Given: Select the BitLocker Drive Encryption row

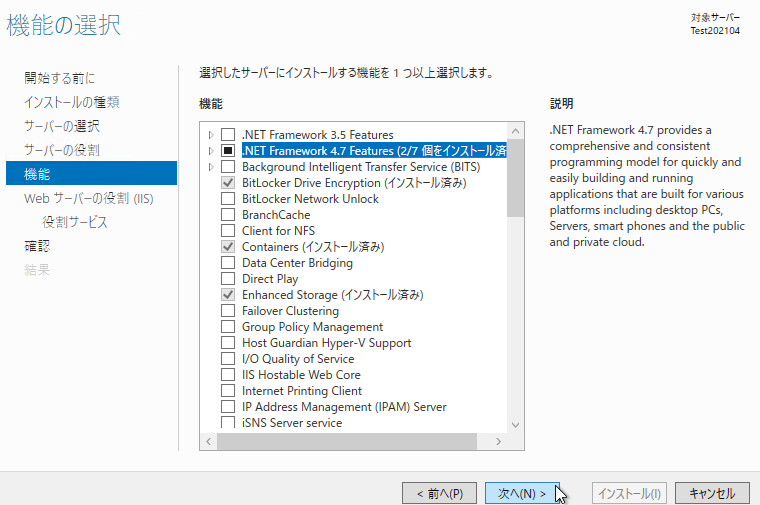Looking at the screenshot, I should tap(354, 183).
